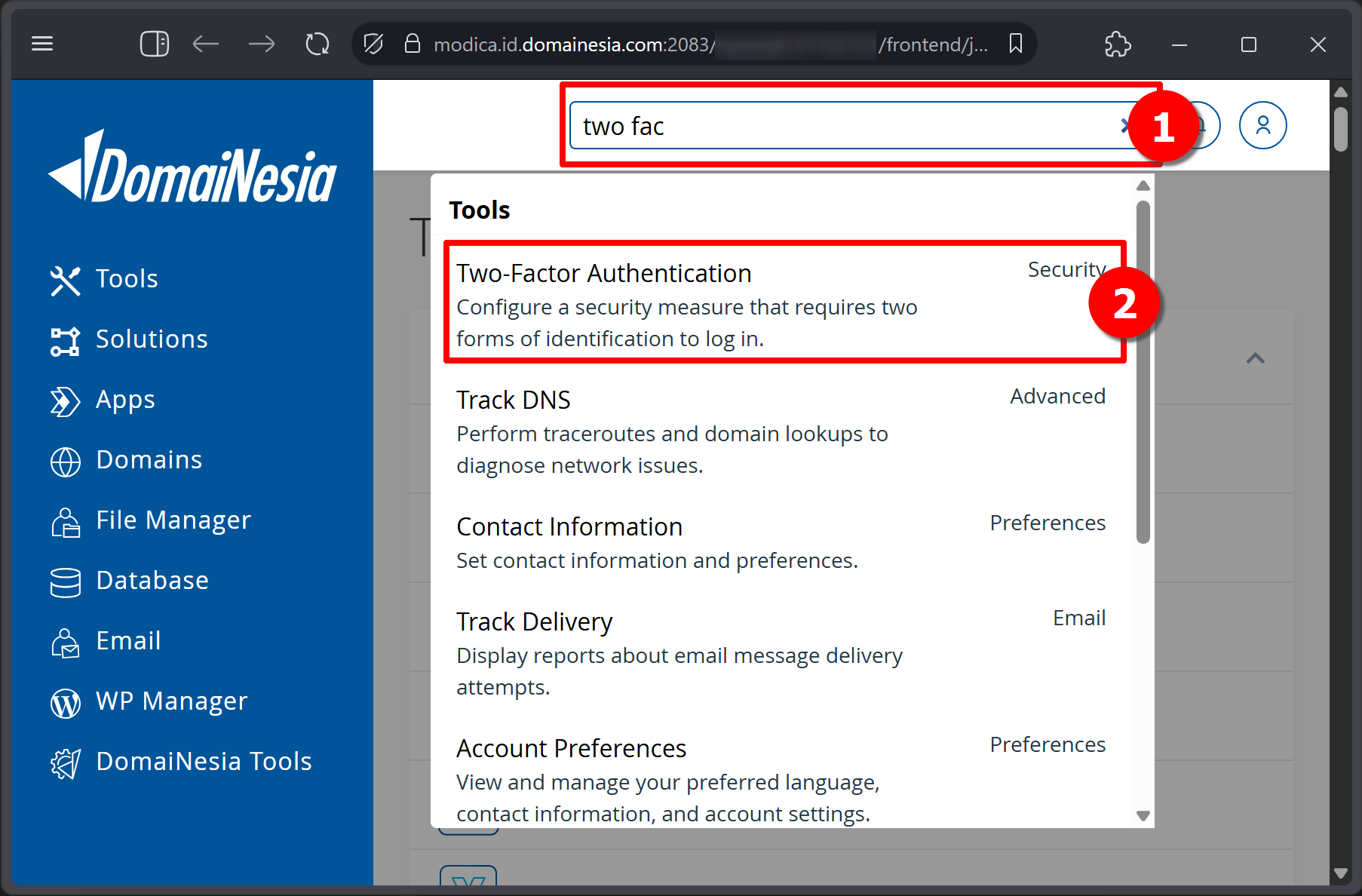Click the padlock site security icon
Screen dimensions: 1362x896
pyautogui.click(x=412, y=44)
